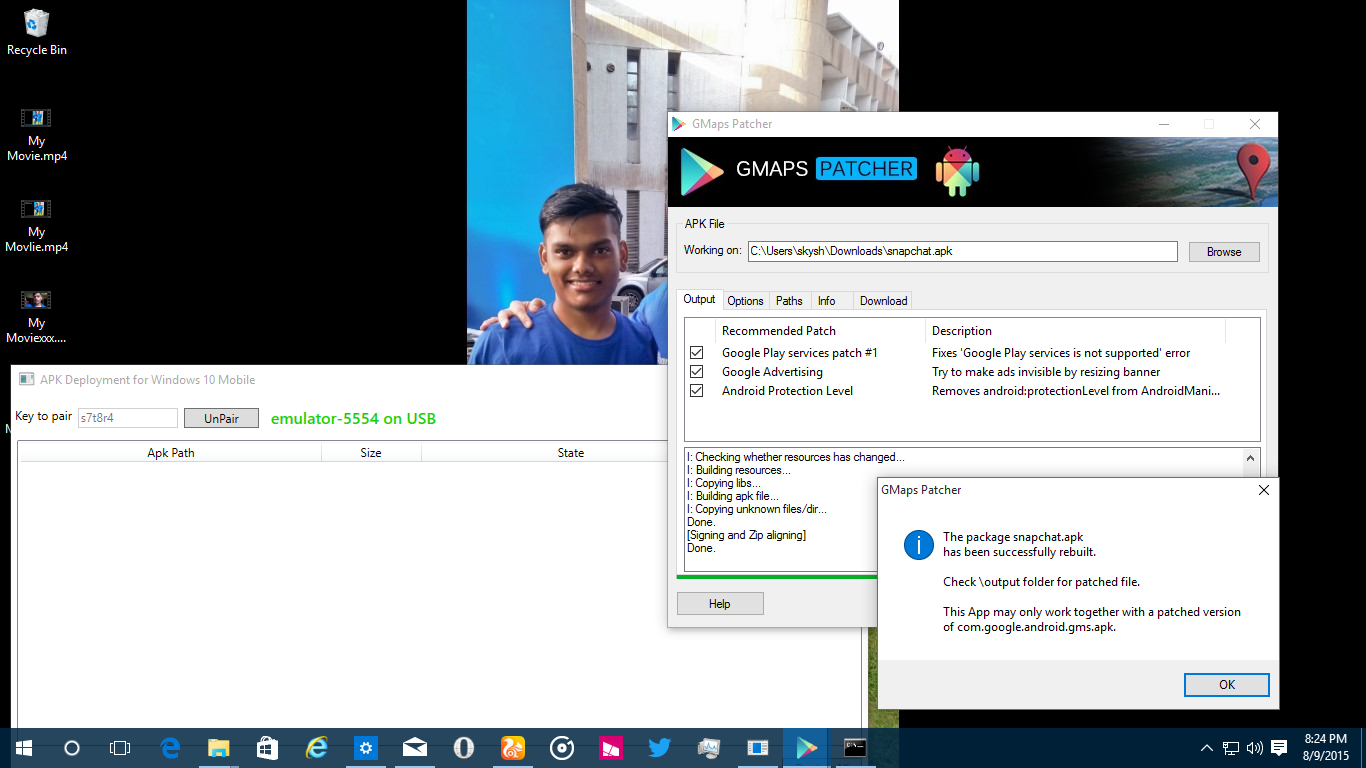Select the My Movie.mp4 desktop file
1366x768 pixels.
click(37, 135)
